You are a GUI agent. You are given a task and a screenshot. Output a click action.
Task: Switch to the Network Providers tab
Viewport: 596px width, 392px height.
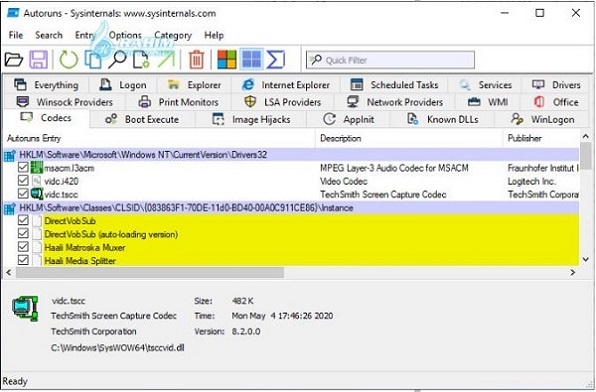[395, 102]
